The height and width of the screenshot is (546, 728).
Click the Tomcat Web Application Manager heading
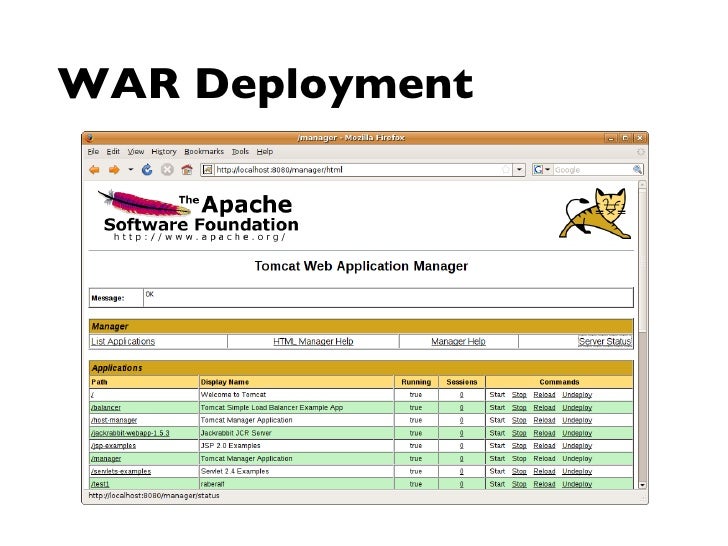click(361, 266)
